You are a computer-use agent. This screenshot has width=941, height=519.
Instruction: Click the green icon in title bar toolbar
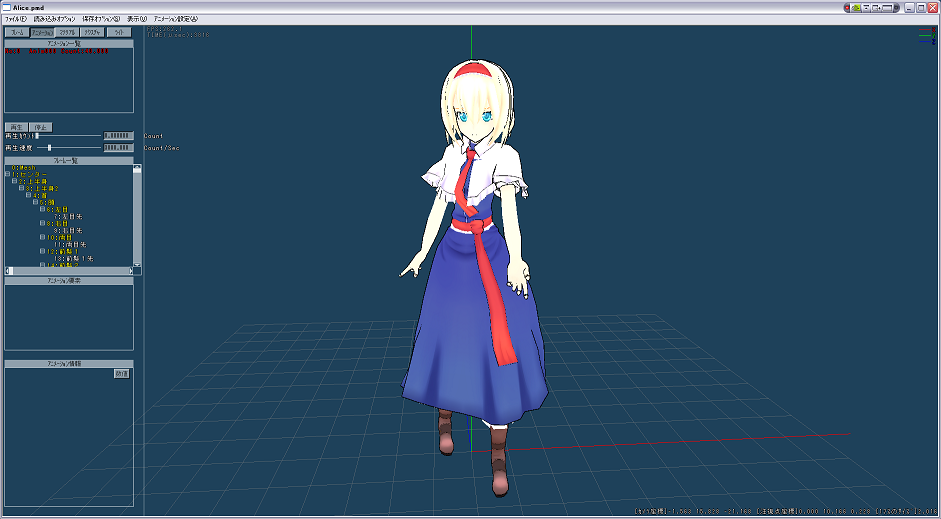coord(857,7)
